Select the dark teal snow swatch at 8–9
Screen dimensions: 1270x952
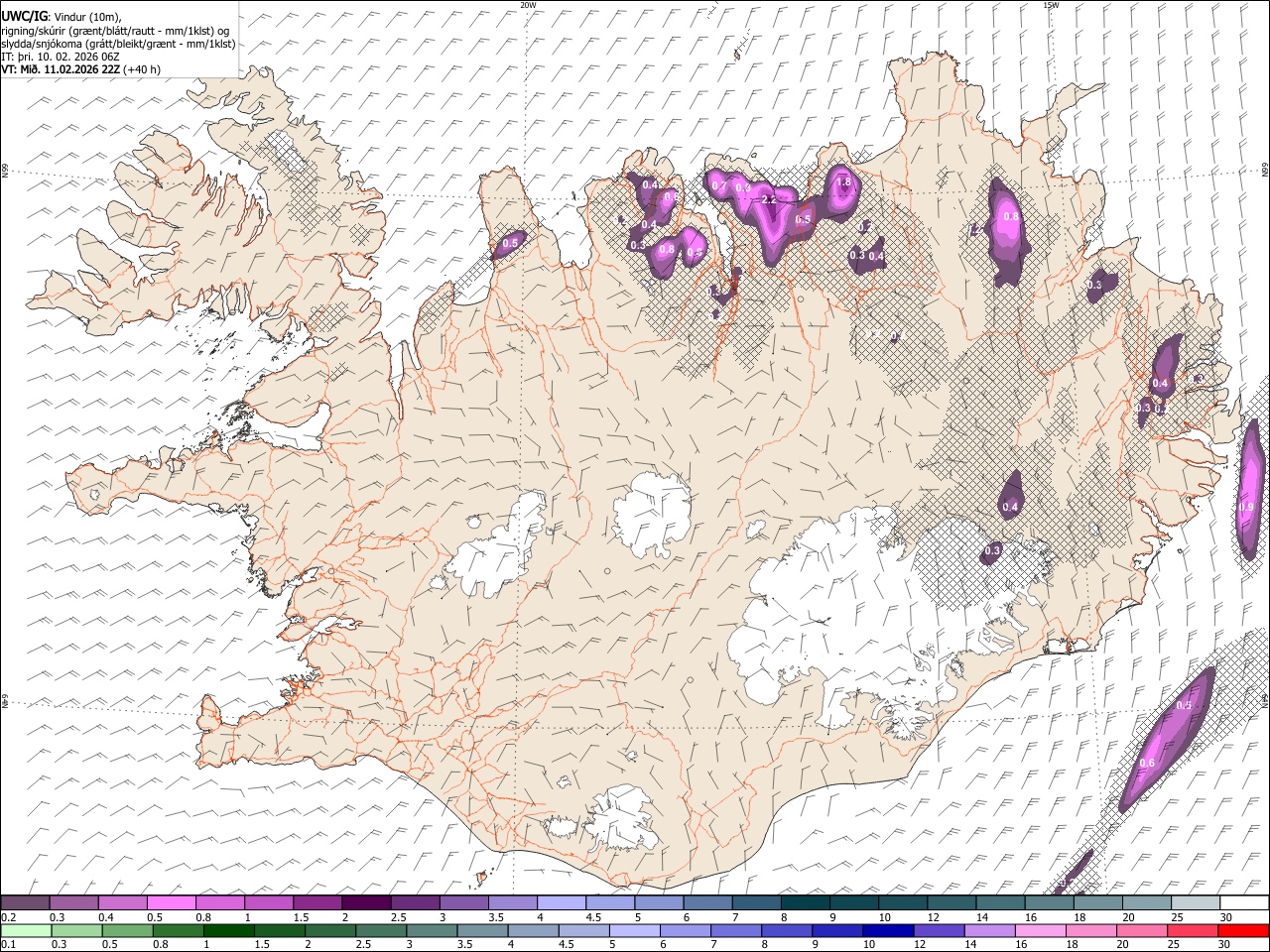(805, 902)
